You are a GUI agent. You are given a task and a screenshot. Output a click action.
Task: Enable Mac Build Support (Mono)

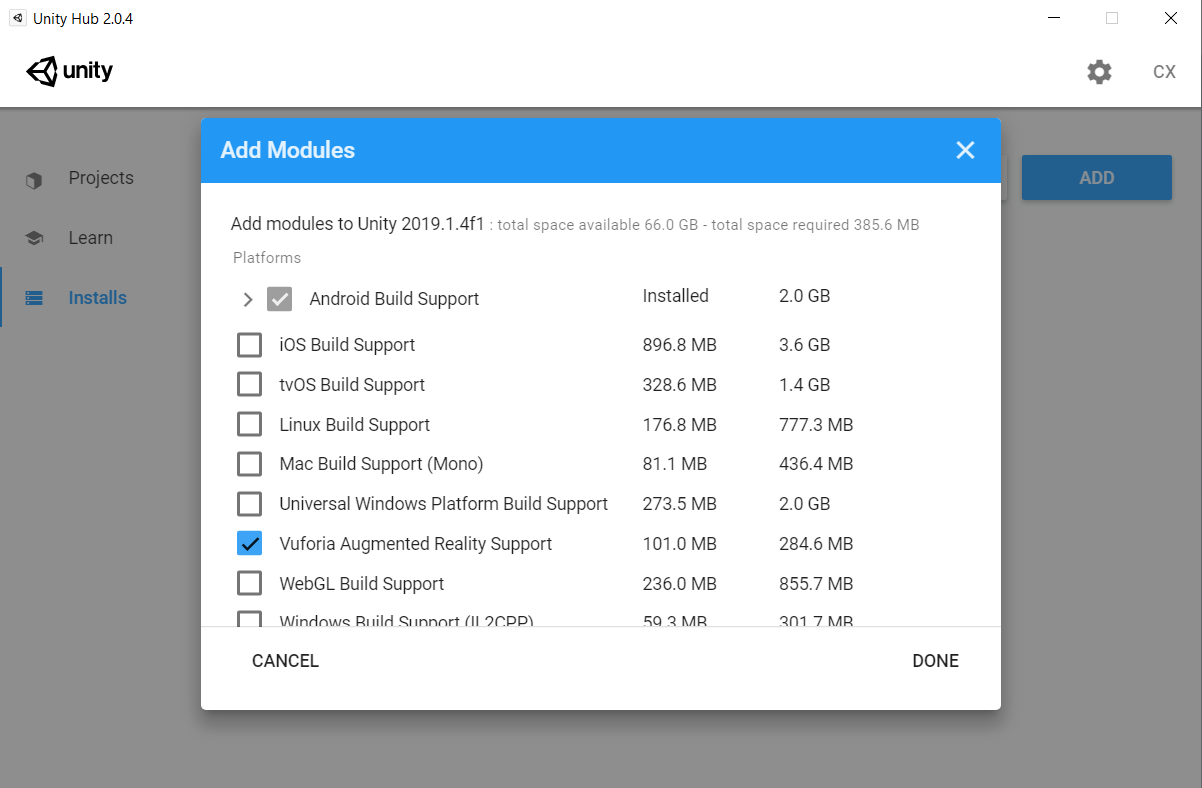point(249,463)
